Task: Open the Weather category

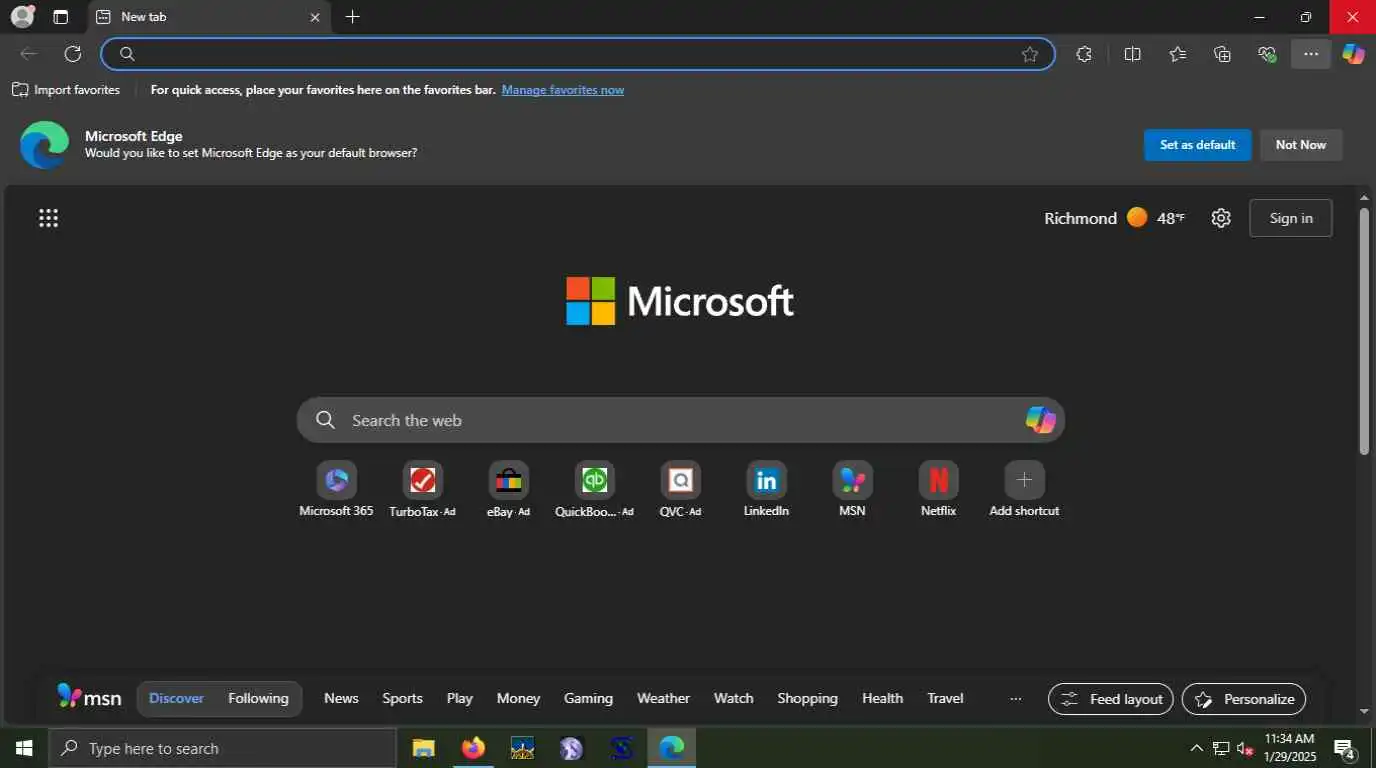Action: coord(663,698)
